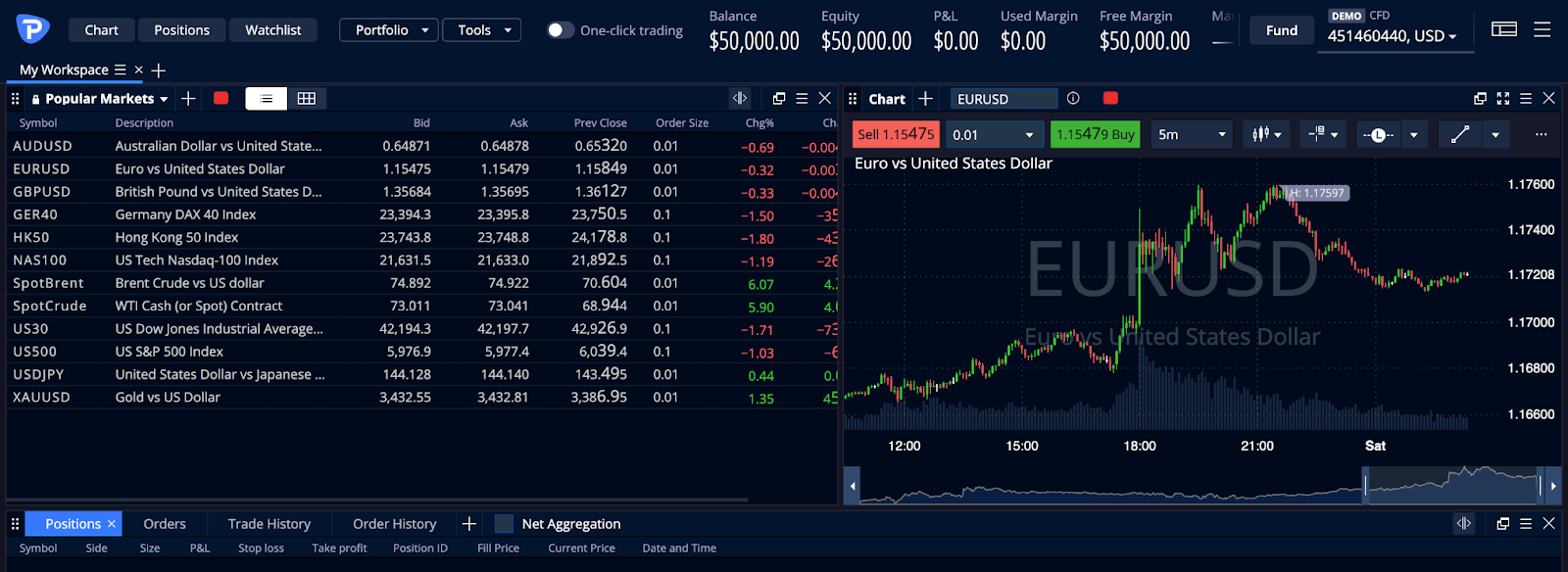The width and height of the screenshot is (1568, 572).
Task: Grab the Chart panel drag handle
Action: pyautogui.click(x=853, y=98)
